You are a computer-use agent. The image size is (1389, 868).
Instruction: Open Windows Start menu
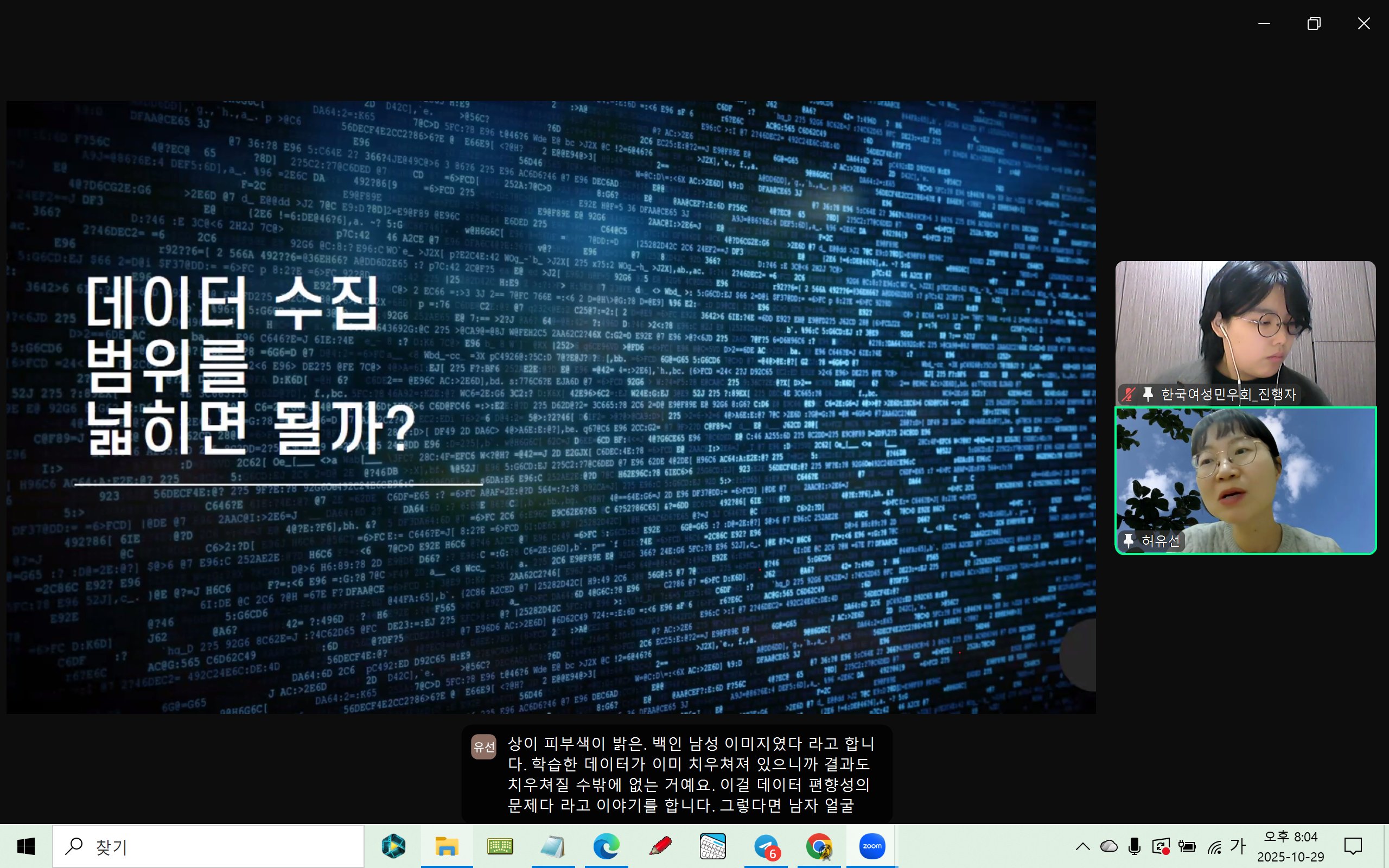pos(26,846)
